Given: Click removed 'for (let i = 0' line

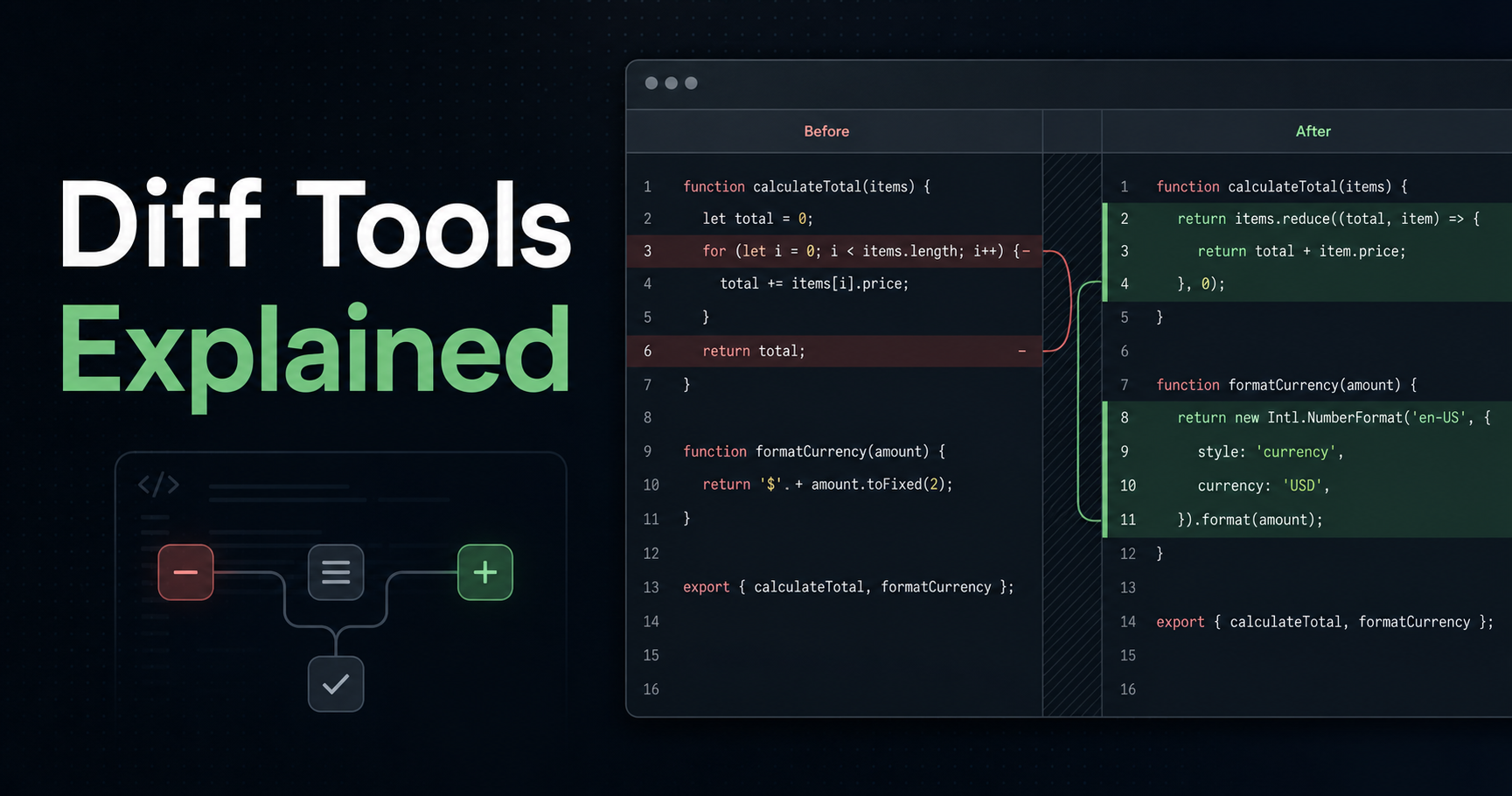Looking at the screenshot, I should [834, 251].
